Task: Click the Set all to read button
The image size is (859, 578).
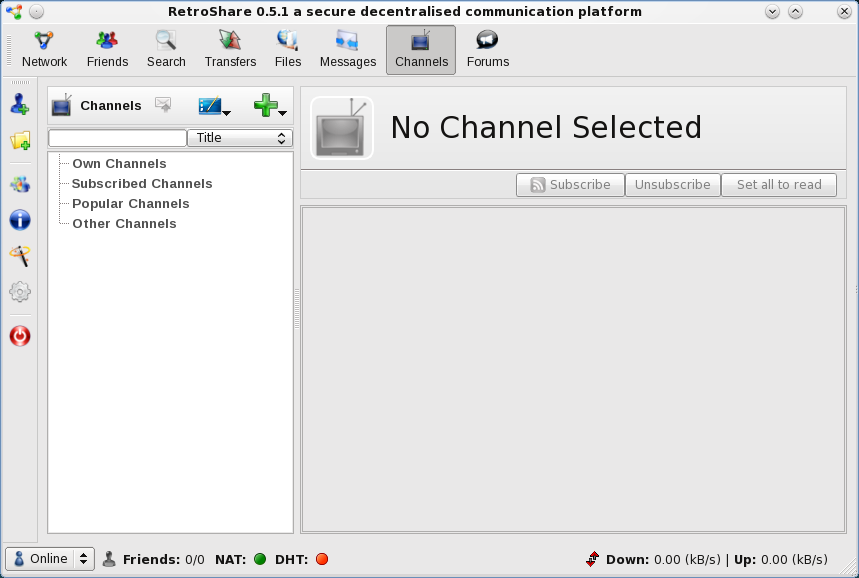Action: (x=779, y=185)
